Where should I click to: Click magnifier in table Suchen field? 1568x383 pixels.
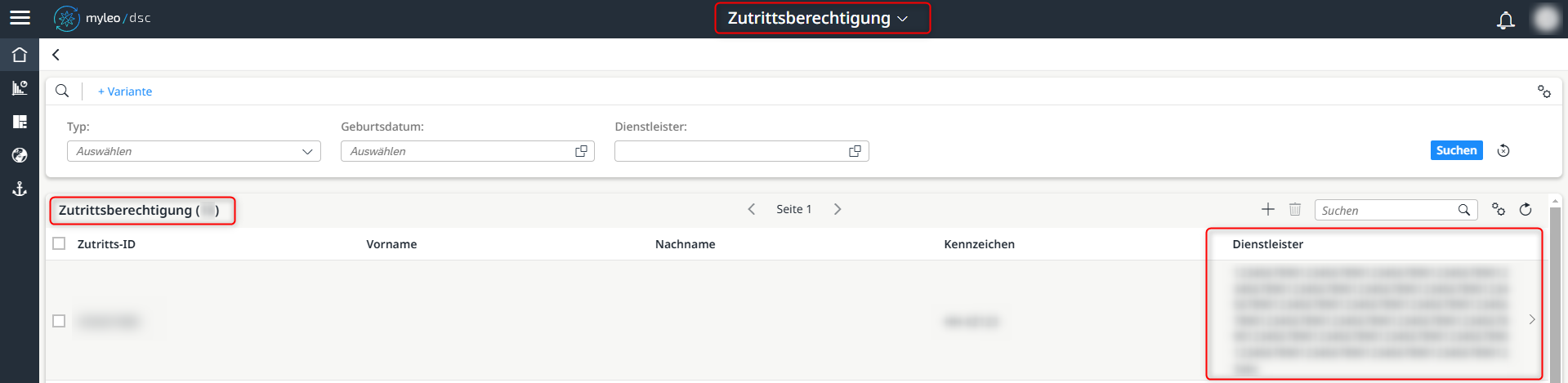pyautogui.click(x=1464, y=211)
